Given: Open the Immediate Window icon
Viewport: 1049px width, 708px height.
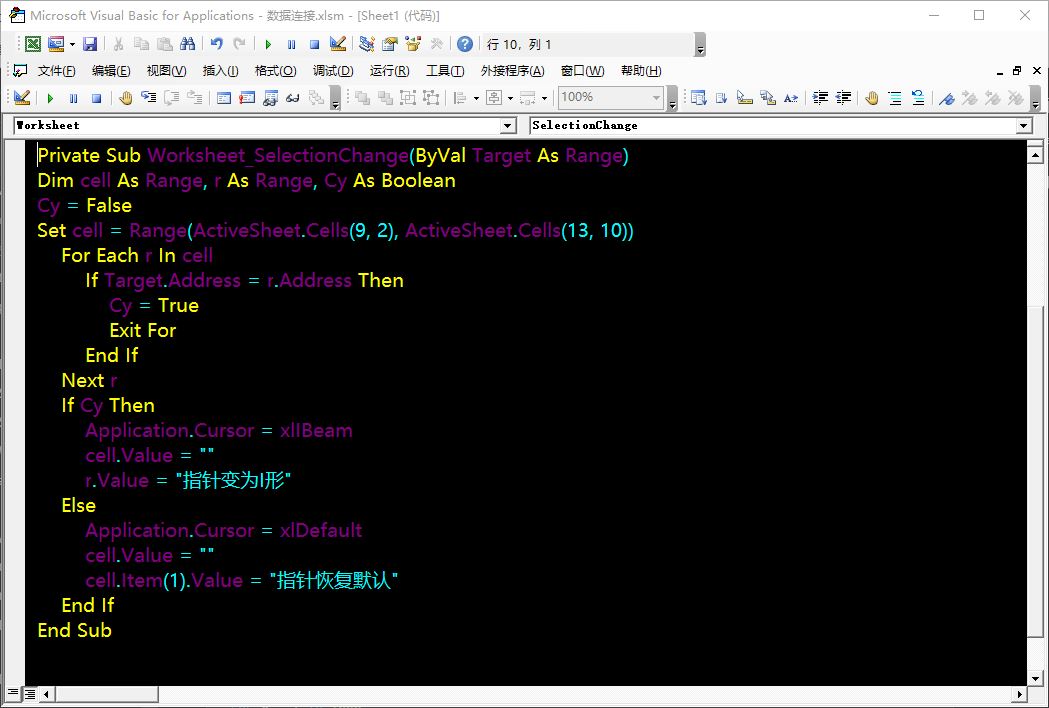Looking at the screenshot, I should [247, 98].
